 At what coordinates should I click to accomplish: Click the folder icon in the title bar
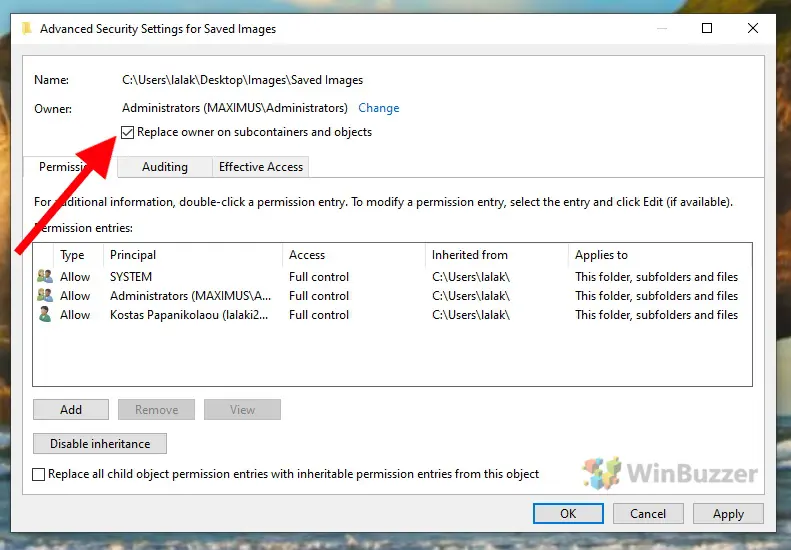click(26, 29)
